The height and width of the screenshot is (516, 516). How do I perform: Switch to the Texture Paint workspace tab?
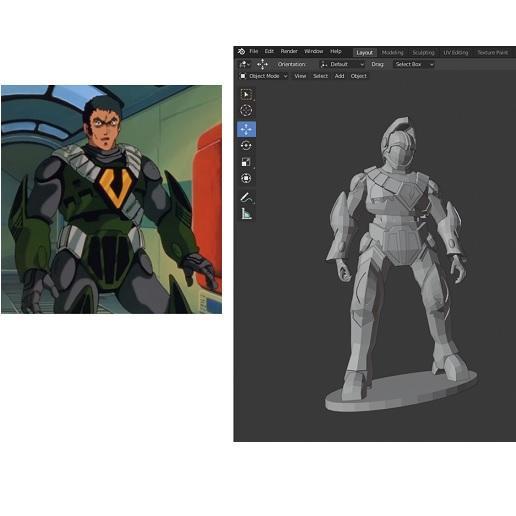(493, 53)
